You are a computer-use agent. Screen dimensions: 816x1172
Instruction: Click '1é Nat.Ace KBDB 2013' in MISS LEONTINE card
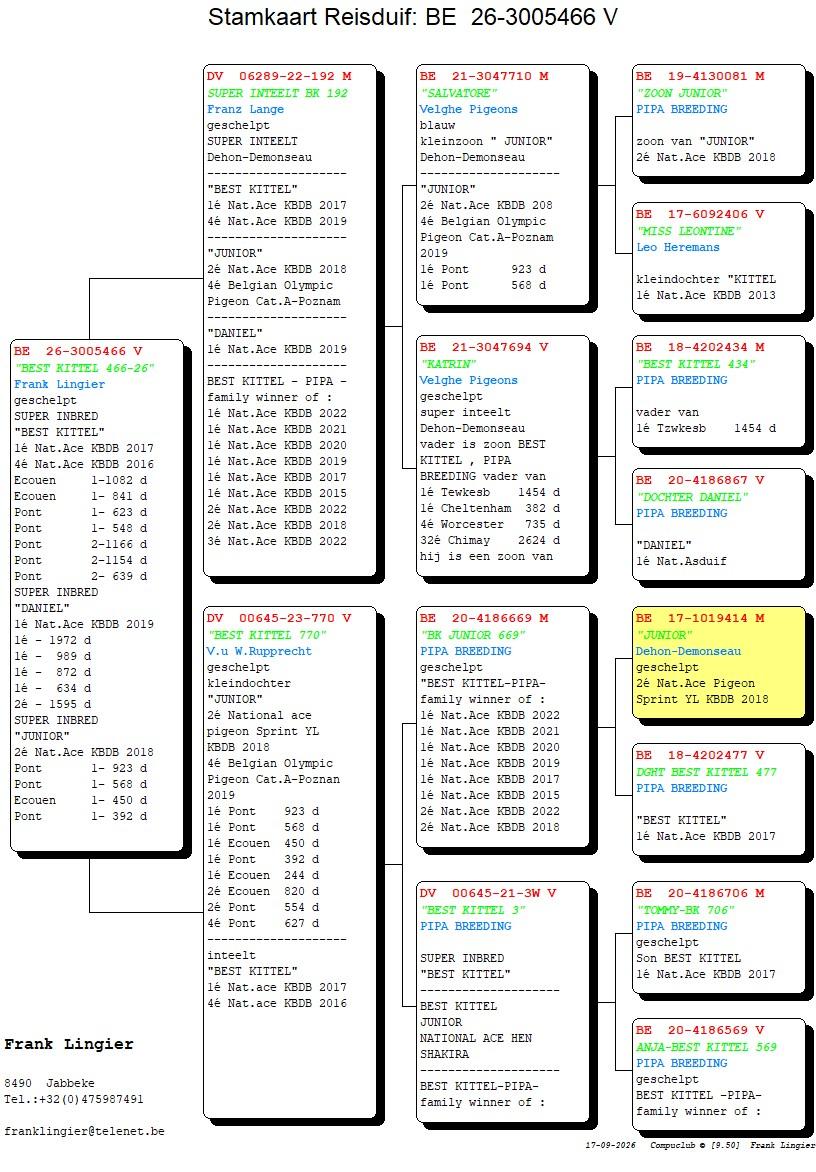click(x=706, y=295)
